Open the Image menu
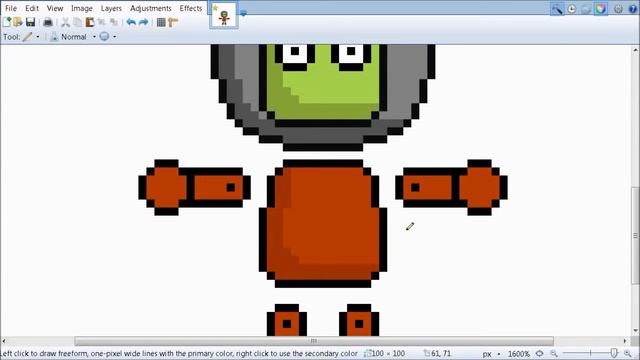Viewport: 640px width, 360px height. 82,8
